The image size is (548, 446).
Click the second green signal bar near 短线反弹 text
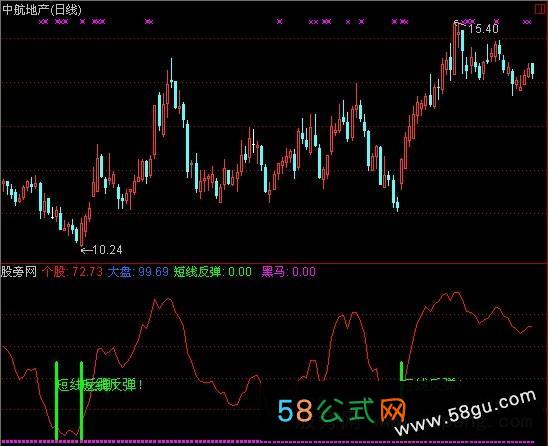[81, 401]
